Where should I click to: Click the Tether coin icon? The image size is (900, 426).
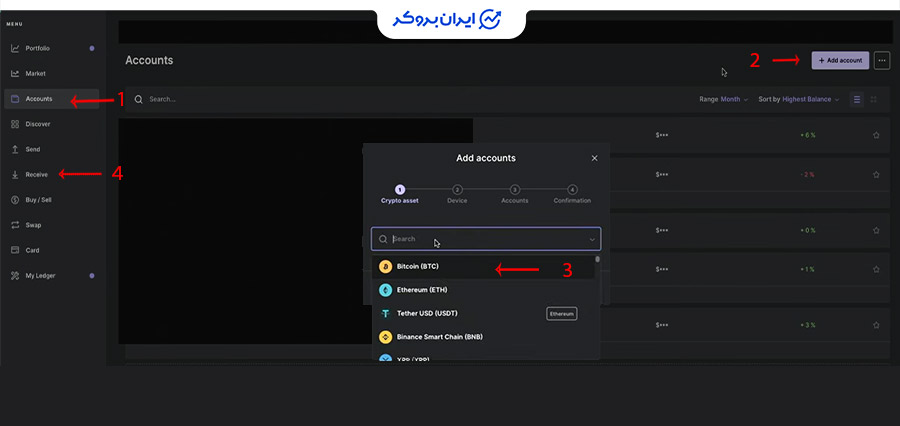pos(386,313)
